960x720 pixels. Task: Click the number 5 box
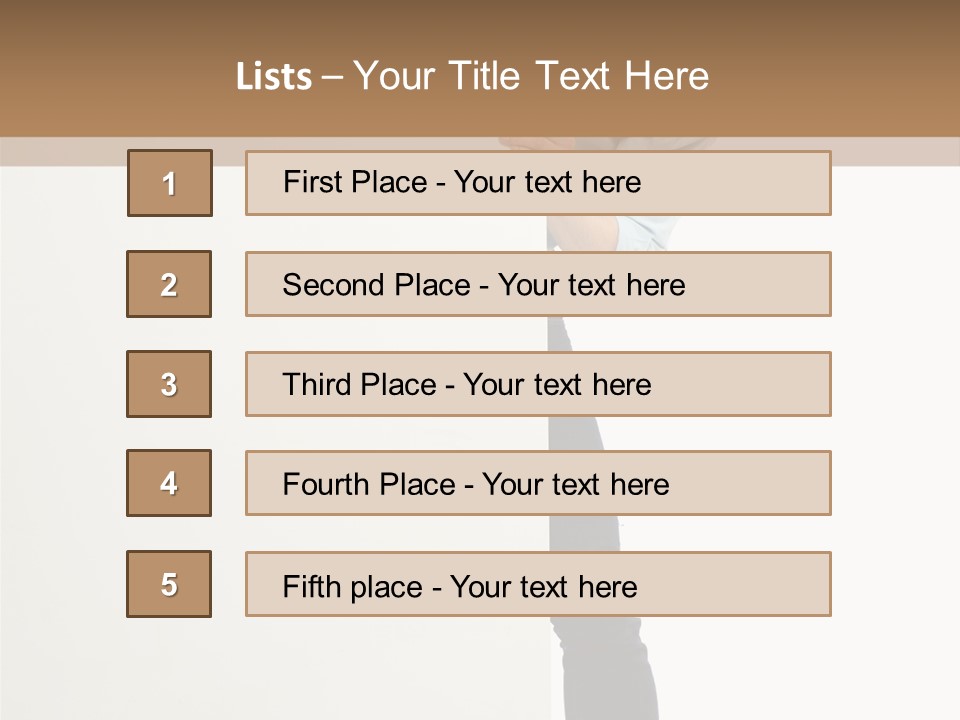pos(169,584)
